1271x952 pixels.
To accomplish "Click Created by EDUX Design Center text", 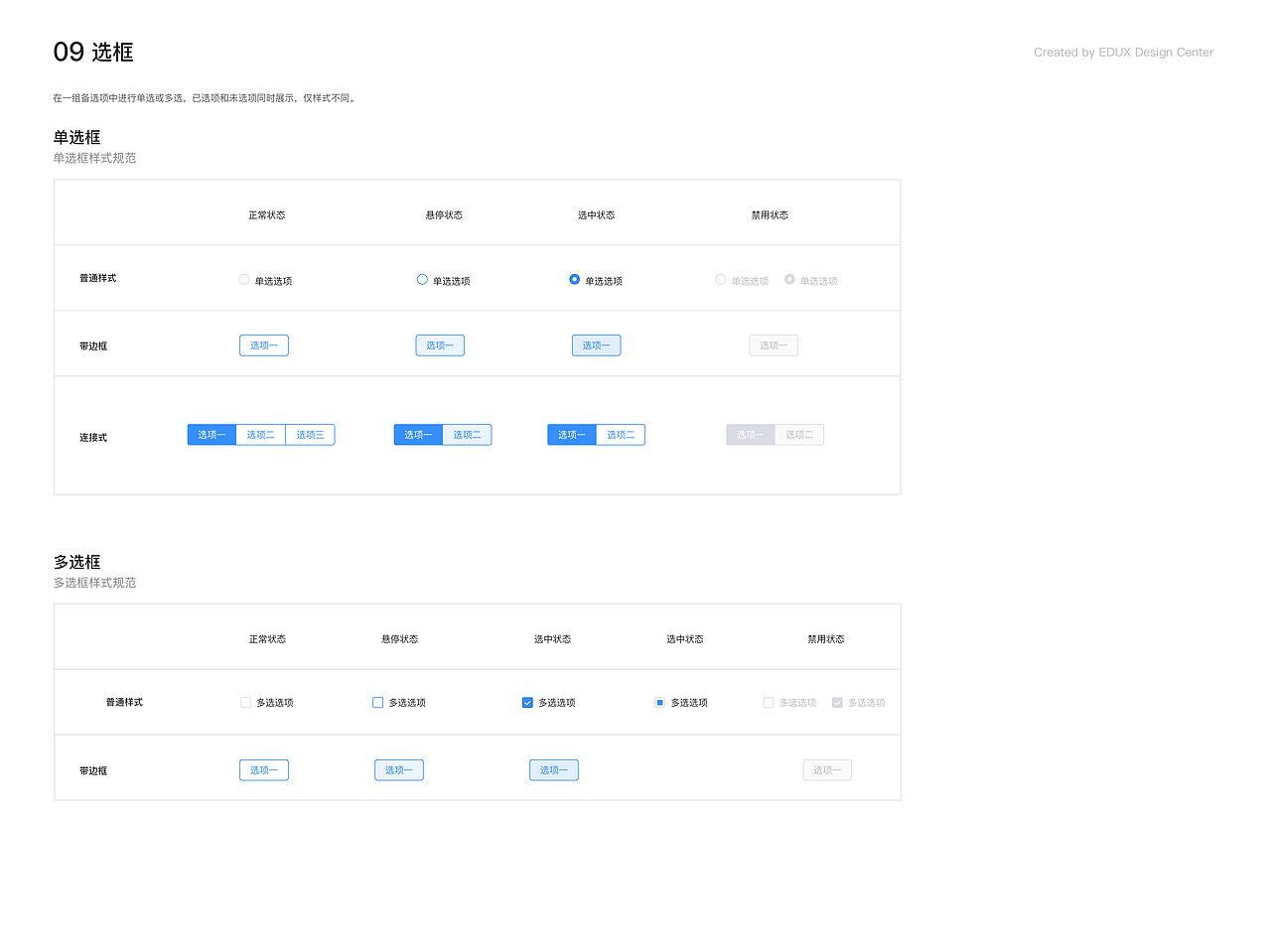I will 1123,53.
